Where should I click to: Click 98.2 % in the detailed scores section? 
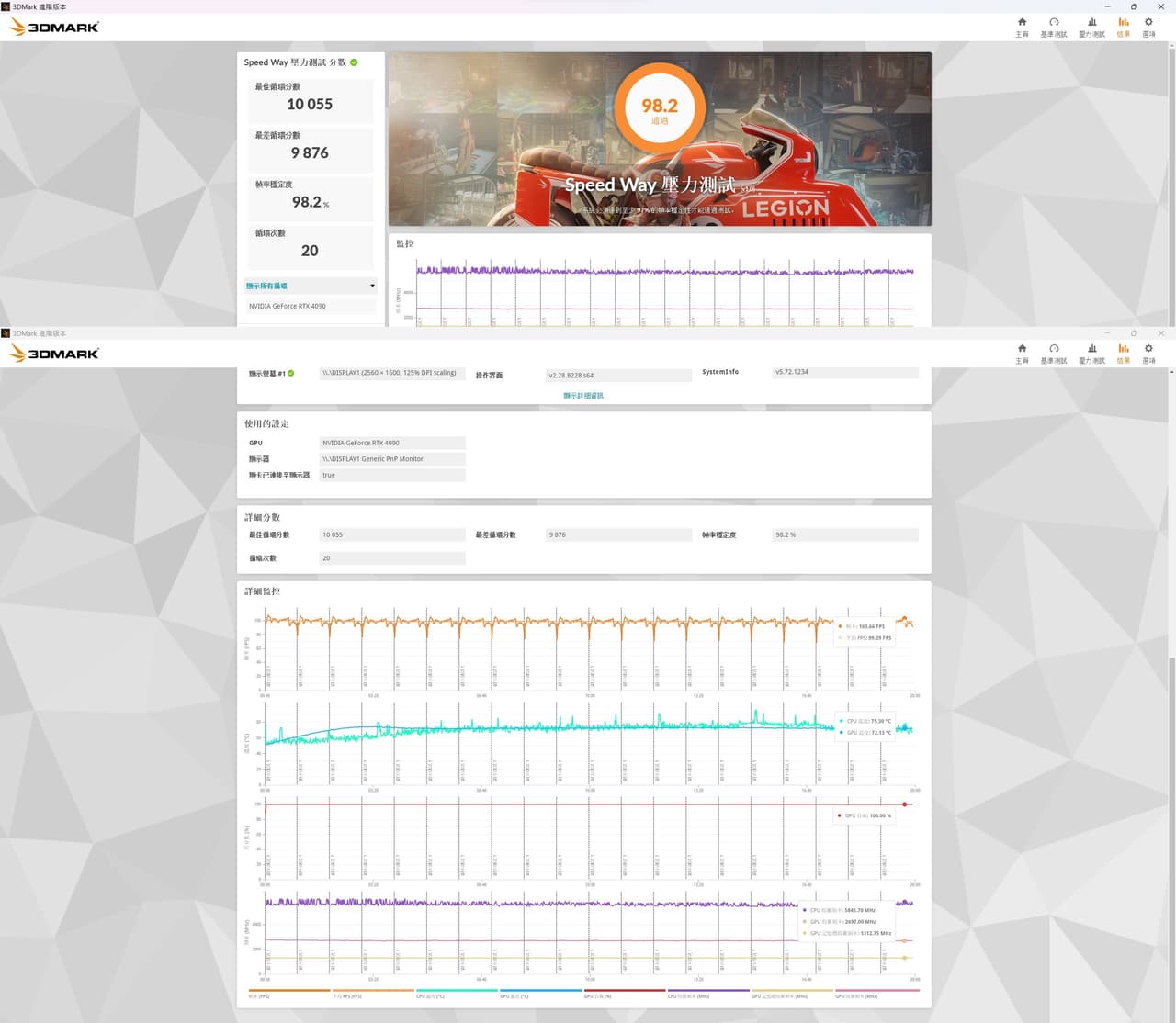(x=845, y=534)
